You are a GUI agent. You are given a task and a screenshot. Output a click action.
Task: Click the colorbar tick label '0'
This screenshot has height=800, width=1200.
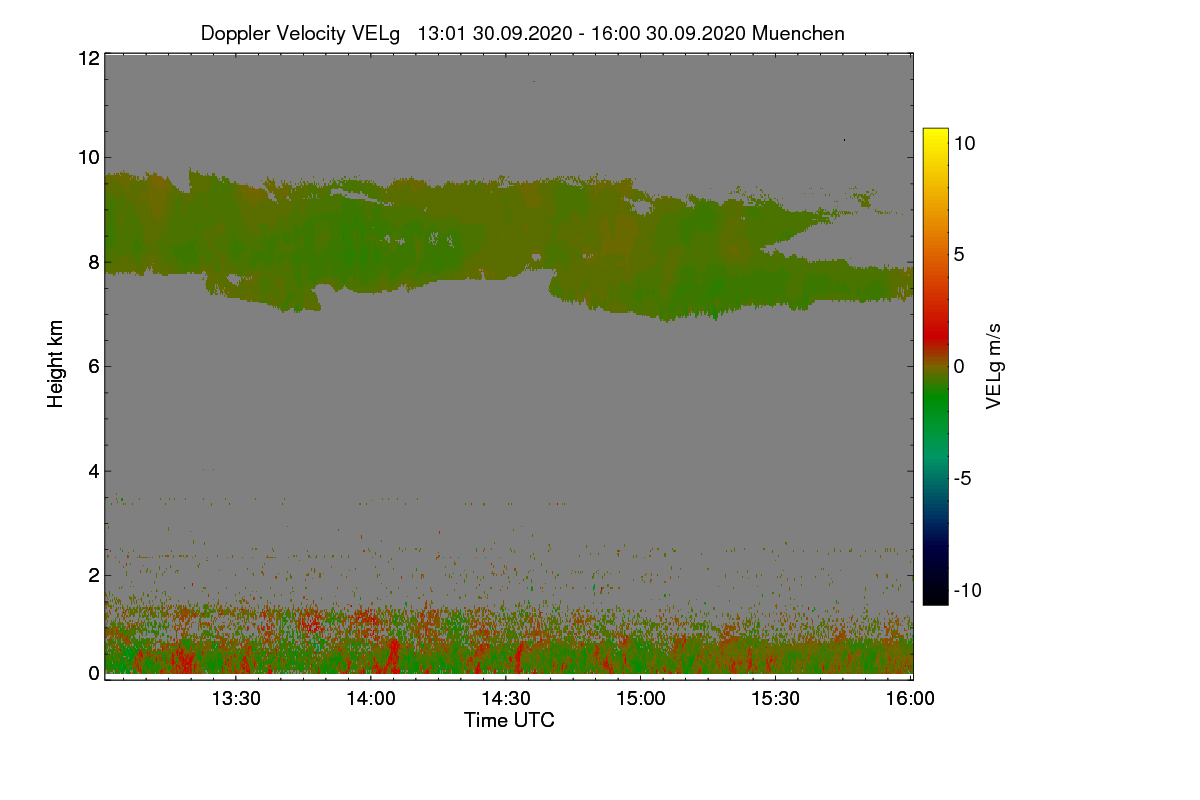coord(959,366)
